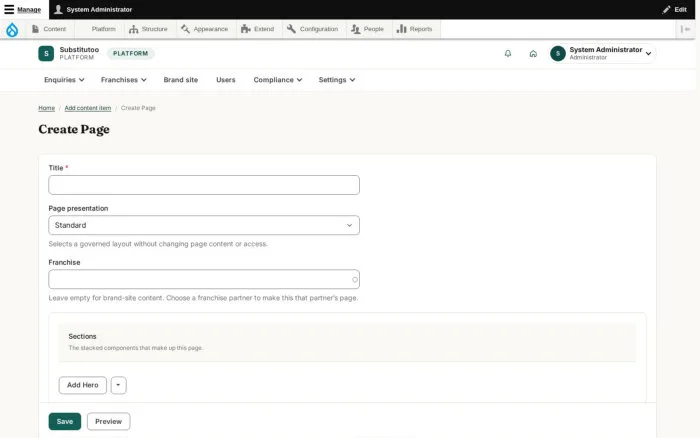This screenshot has height=438, width=700.
Task: Open the Page presentation Standard dropdown
Action: coord(204,225)
